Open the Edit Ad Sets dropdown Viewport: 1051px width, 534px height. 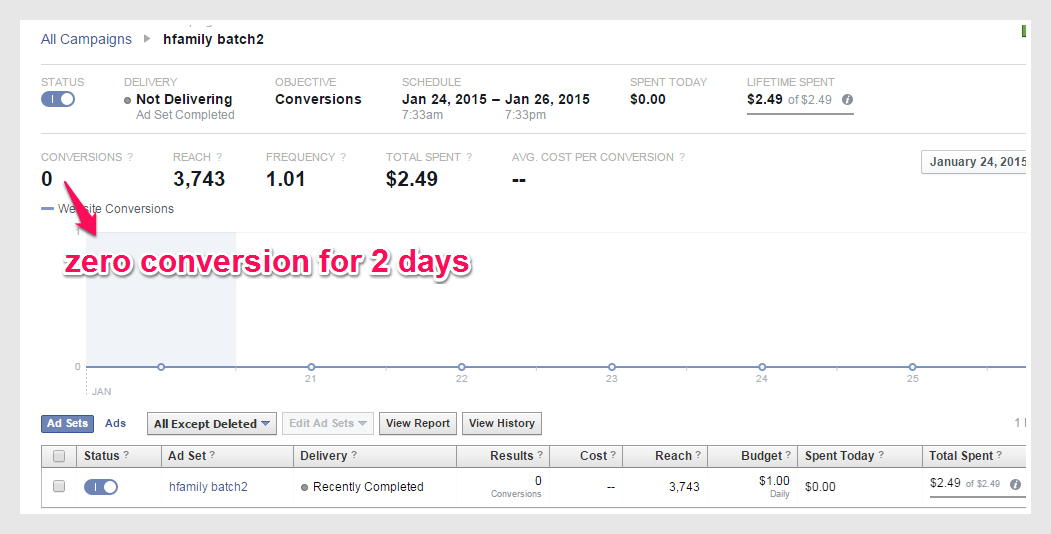[328, 424]
